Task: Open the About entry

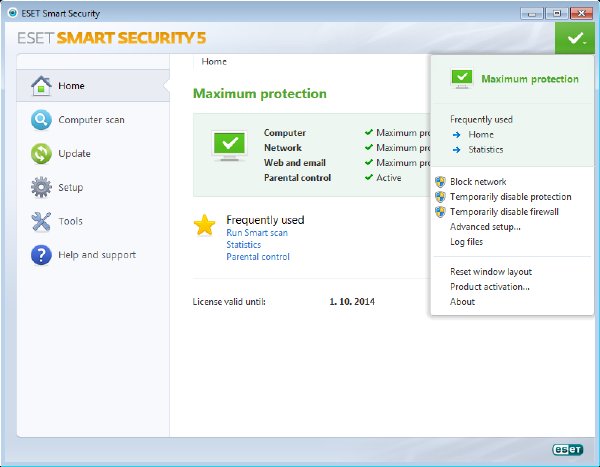Action: coord(462,302)
